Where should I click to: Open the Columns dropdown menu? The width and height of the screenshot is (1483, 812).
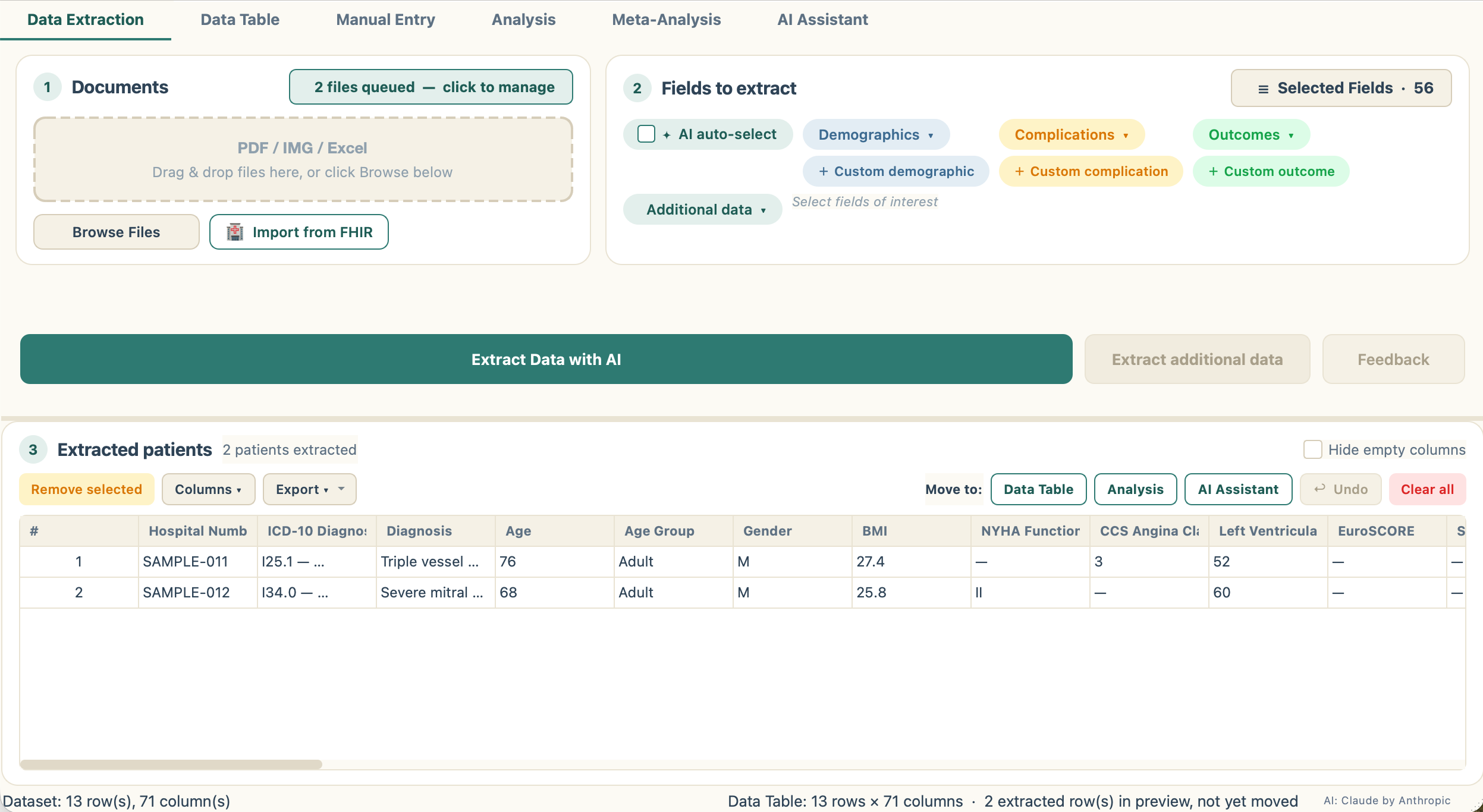click(x=208, y=489)
